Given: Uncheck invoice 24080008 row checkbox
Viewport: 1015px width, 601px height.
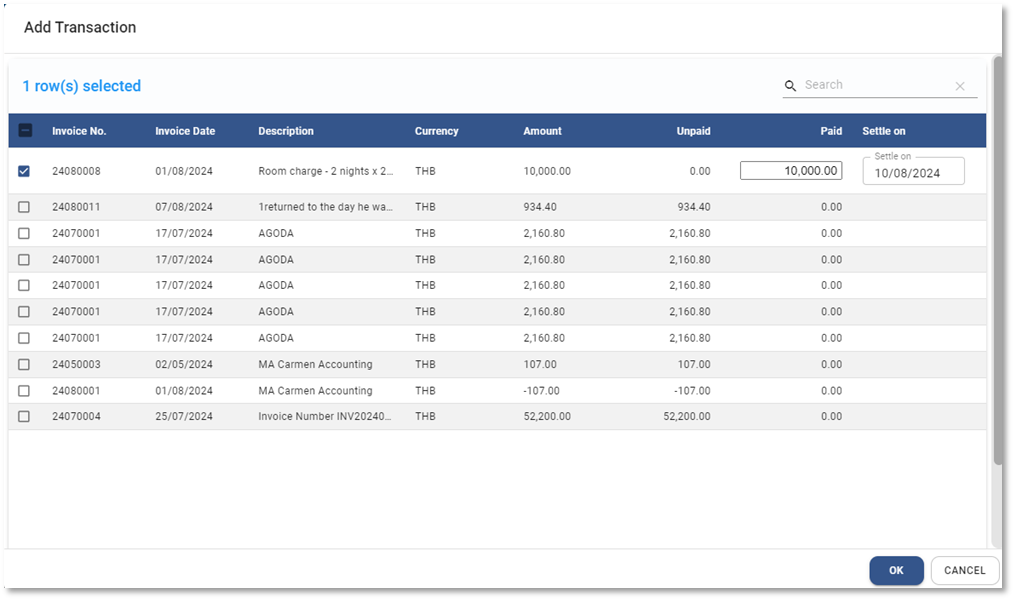Looking at the screenshot, I should 25,171.
